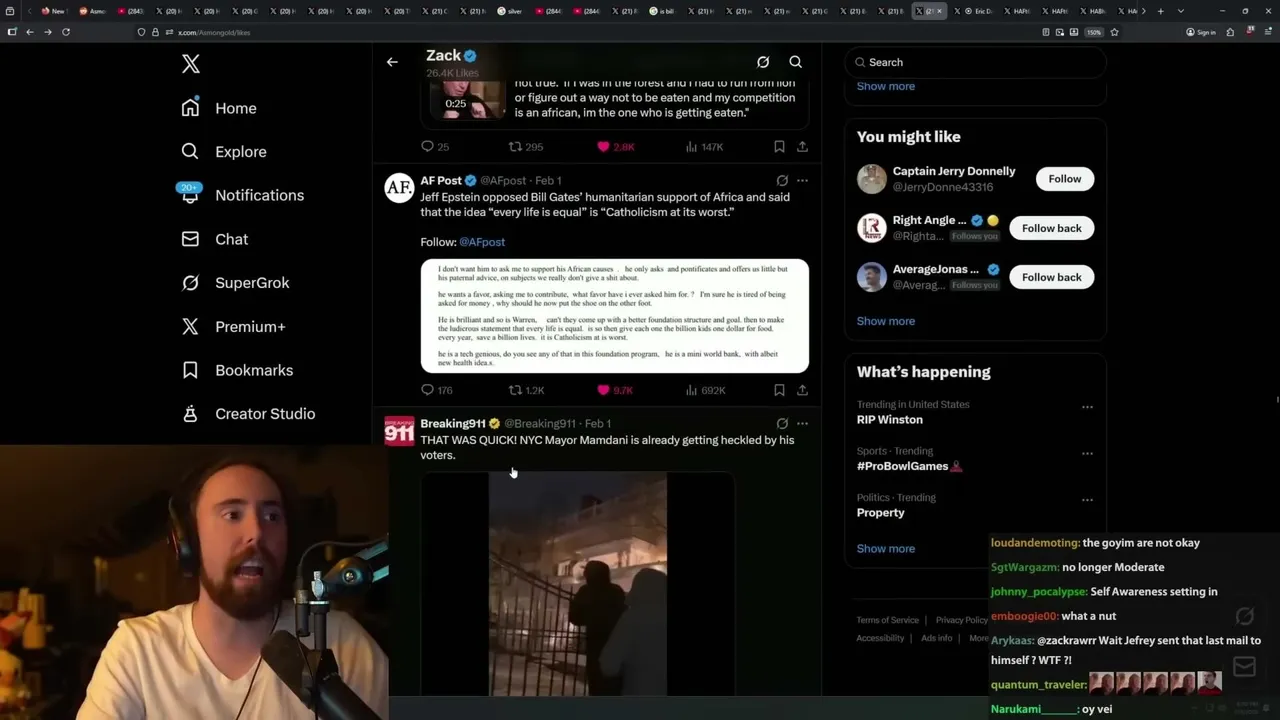Screen dimensions: 1280x720
Task: Unlike the tweet with 2.8K likes
Action: (x=616, y=147)
